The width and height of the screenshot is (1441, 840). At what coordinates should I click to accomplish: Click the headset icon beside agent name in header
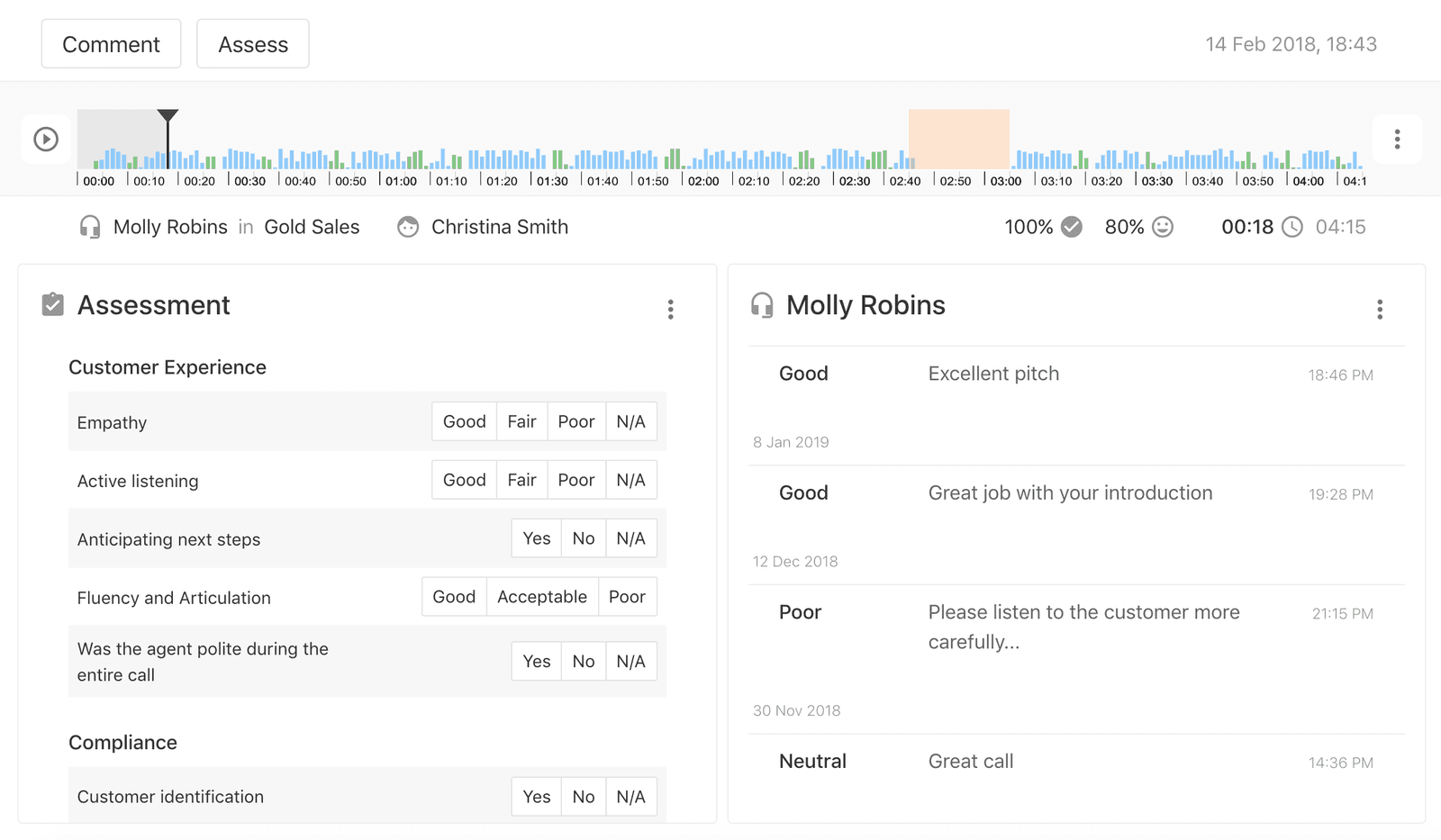point(89,227)
